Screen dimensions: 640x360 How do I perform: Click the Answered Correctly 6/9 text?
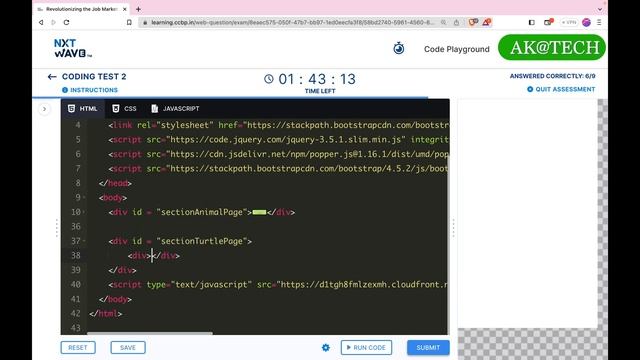[552, 76]
